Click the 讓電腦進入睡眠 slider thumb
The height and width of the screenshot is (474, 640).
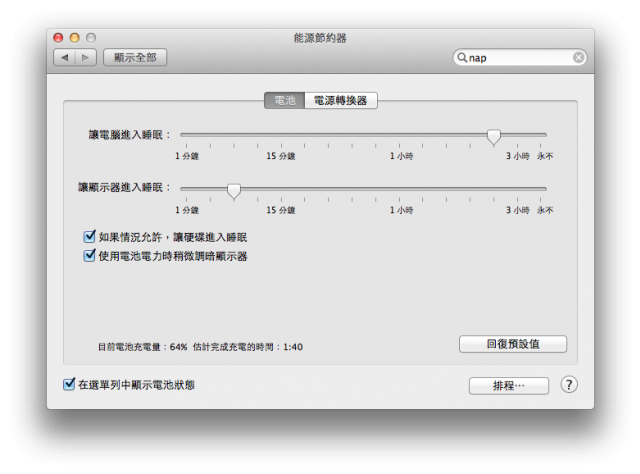tap(493, 137)
